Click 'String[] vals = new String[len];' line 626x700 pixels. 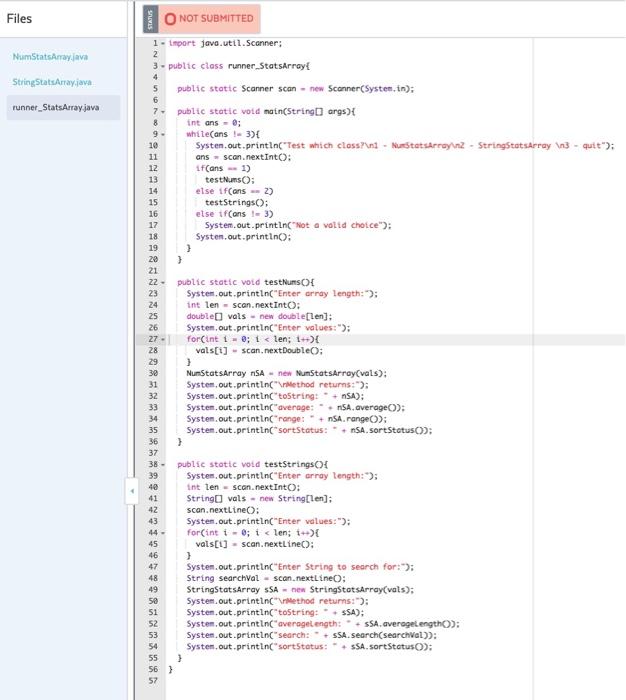tap(259, 499)
